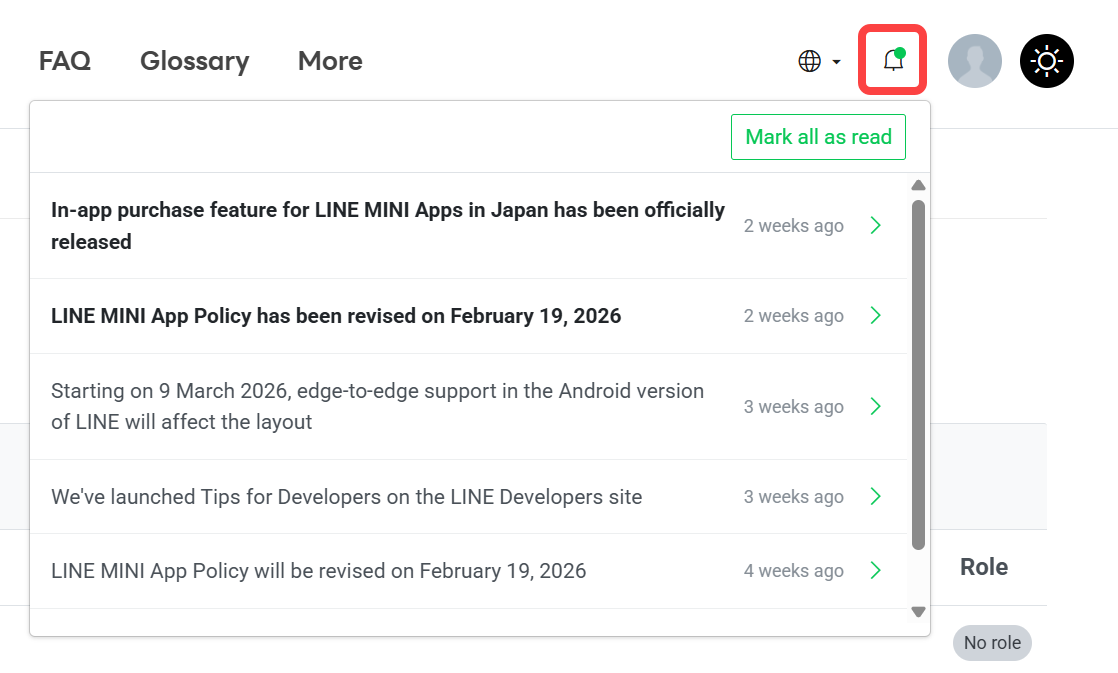Click chevron beside Tips for Developers notification
The height and width of the screenshot is (673, 1118).
pyautogui.click(x=876, y=497)
